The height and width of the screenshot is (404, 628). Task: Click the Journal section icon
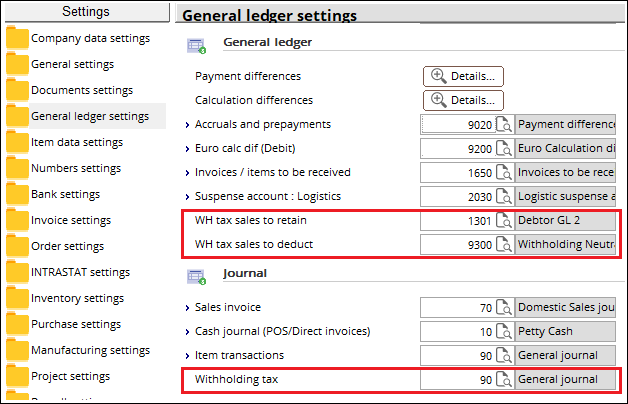coord(196,277)
